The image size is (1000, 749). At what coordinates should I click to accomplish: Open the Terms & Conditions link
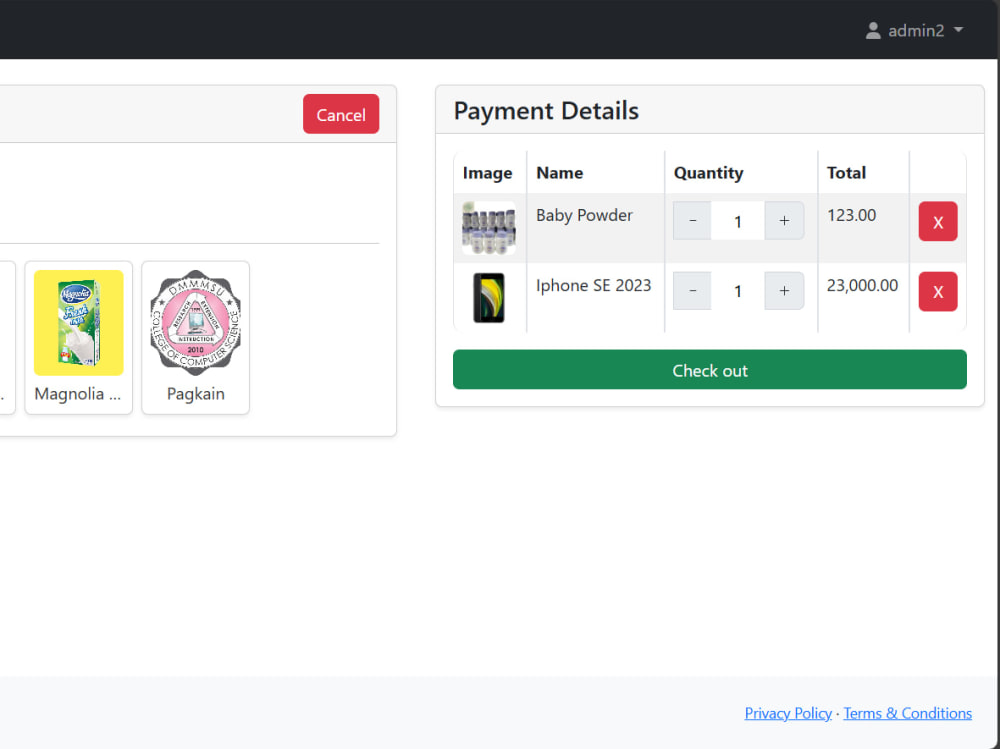908,713
